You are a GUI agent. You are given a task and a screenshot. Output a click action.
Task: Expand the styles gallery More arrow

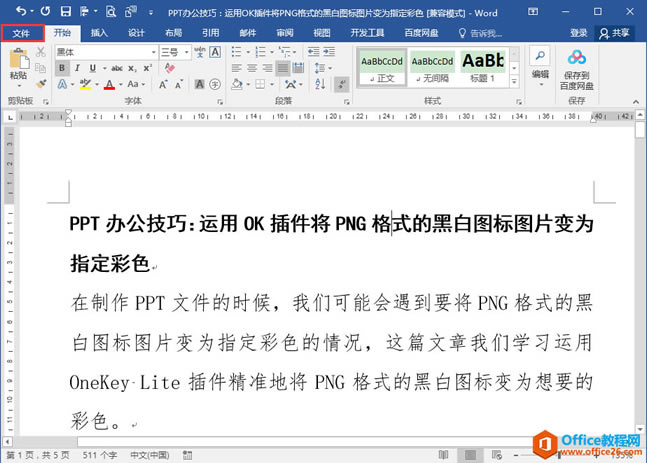click(514, 81)
